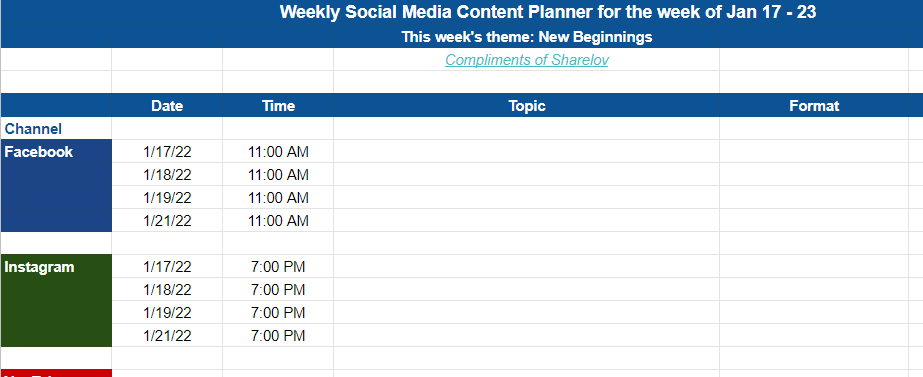
Task: Select the 7:00 PM cell for Instagram 1/17/22
Action: pyautogui.click(x=278, y=266)
